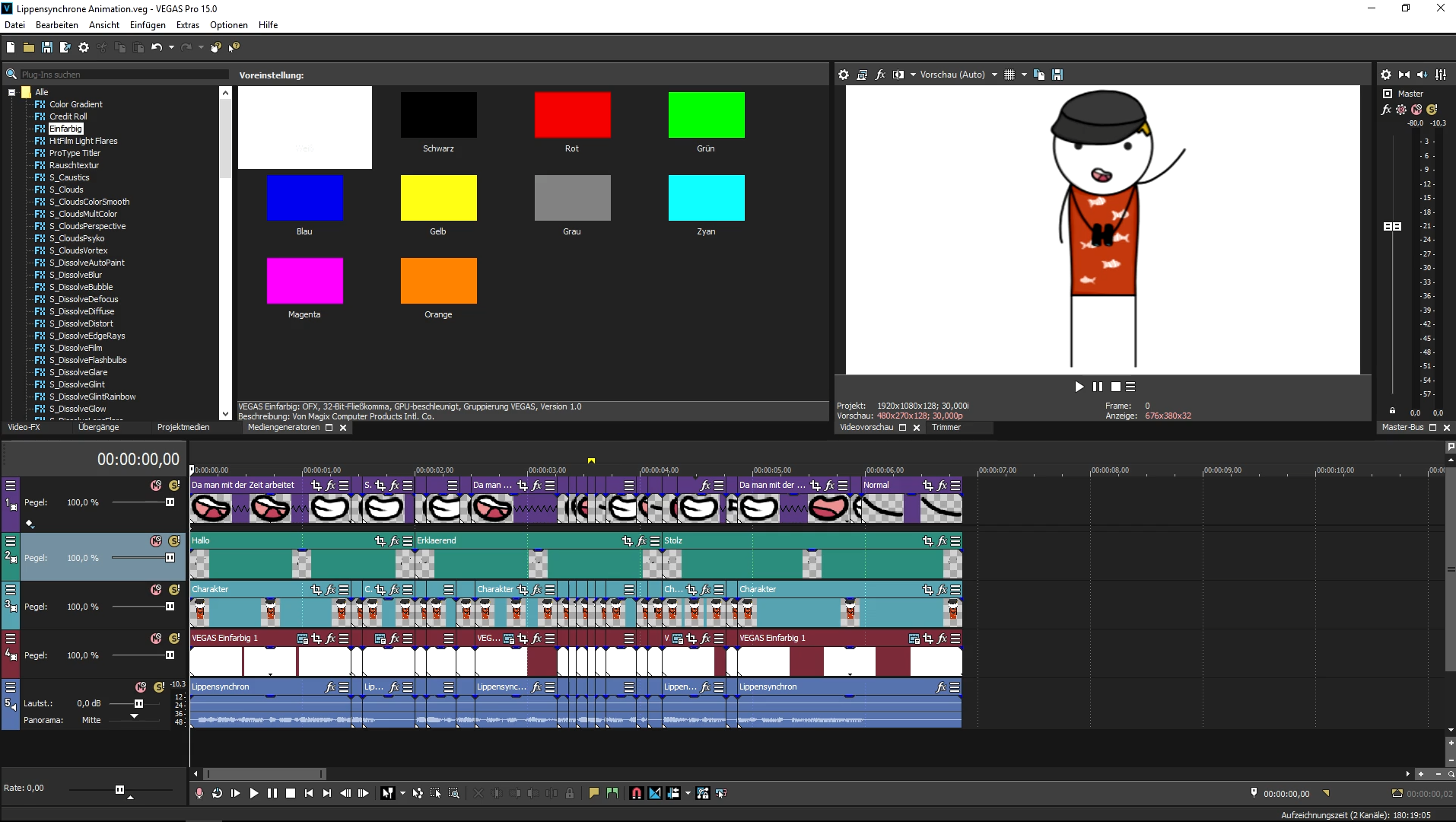The width and height of the screenshot is (1456, 822).
Task: Switch to the Projektmedien tab
Action: pyautogui.click(x=183, y=427)
